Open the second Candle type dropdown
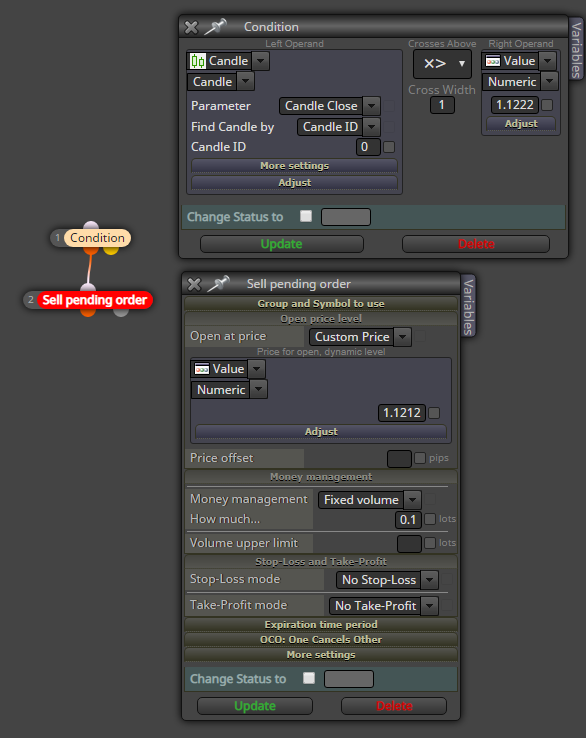Image resolution: width=586 pixels, height=738 pixels. pyautogui.click(x=245, y=81)
